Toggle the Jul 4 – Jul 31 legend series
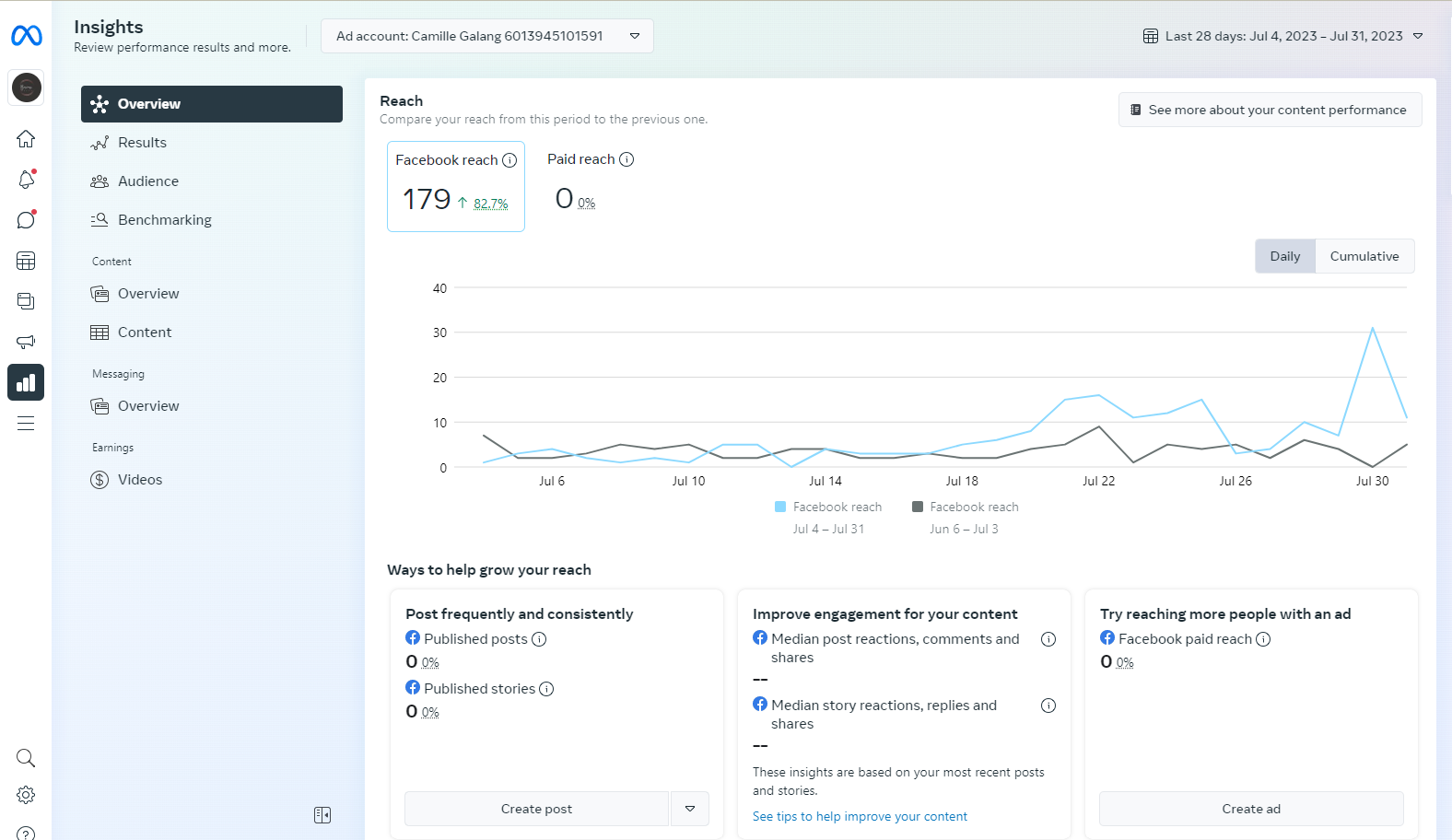This screenshot has height=840, width=1452. pyautogui.click(x=828, y=518)
